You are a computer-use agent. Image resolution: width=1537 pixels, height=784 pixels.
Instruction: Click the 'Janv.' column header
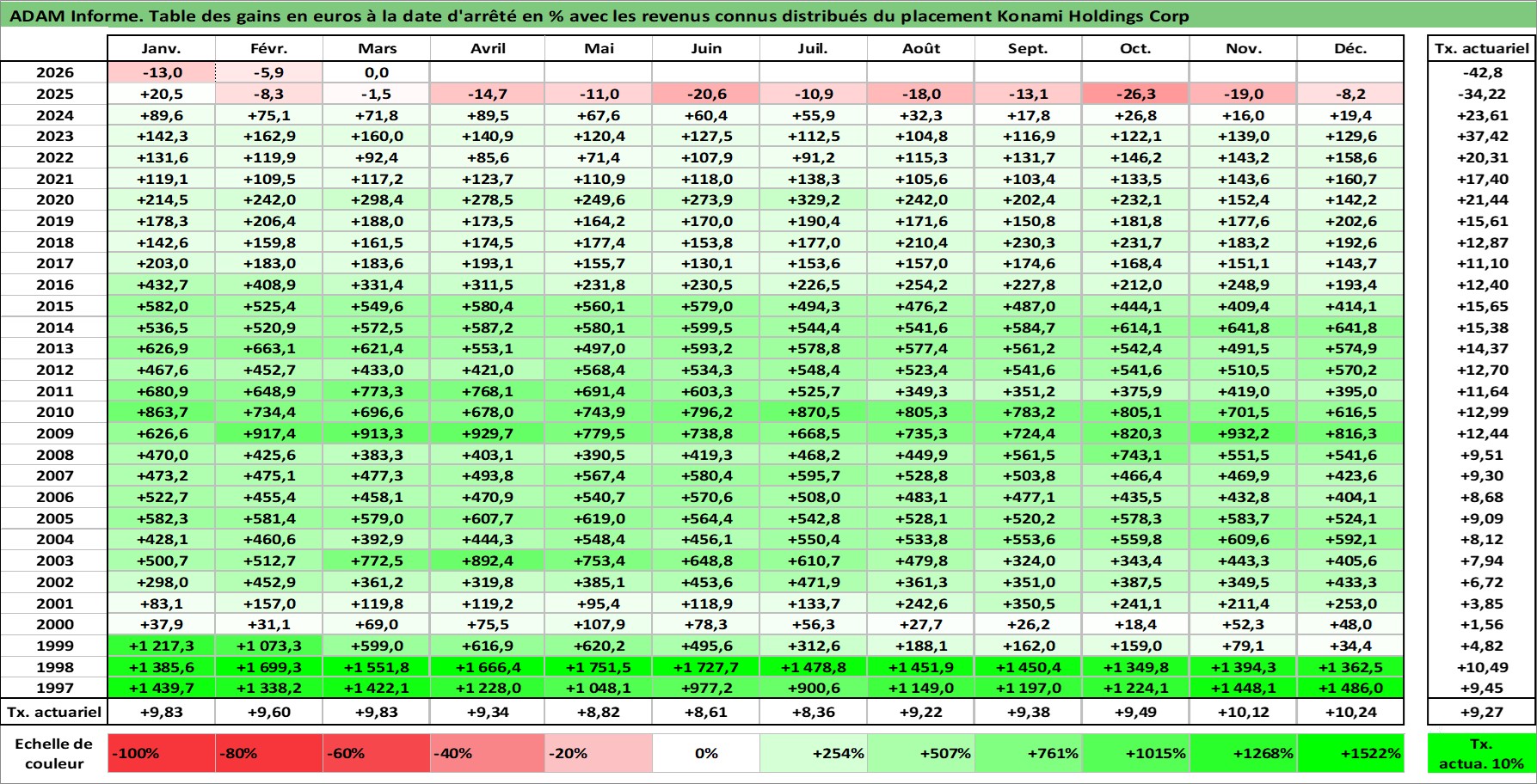[162, 48]
